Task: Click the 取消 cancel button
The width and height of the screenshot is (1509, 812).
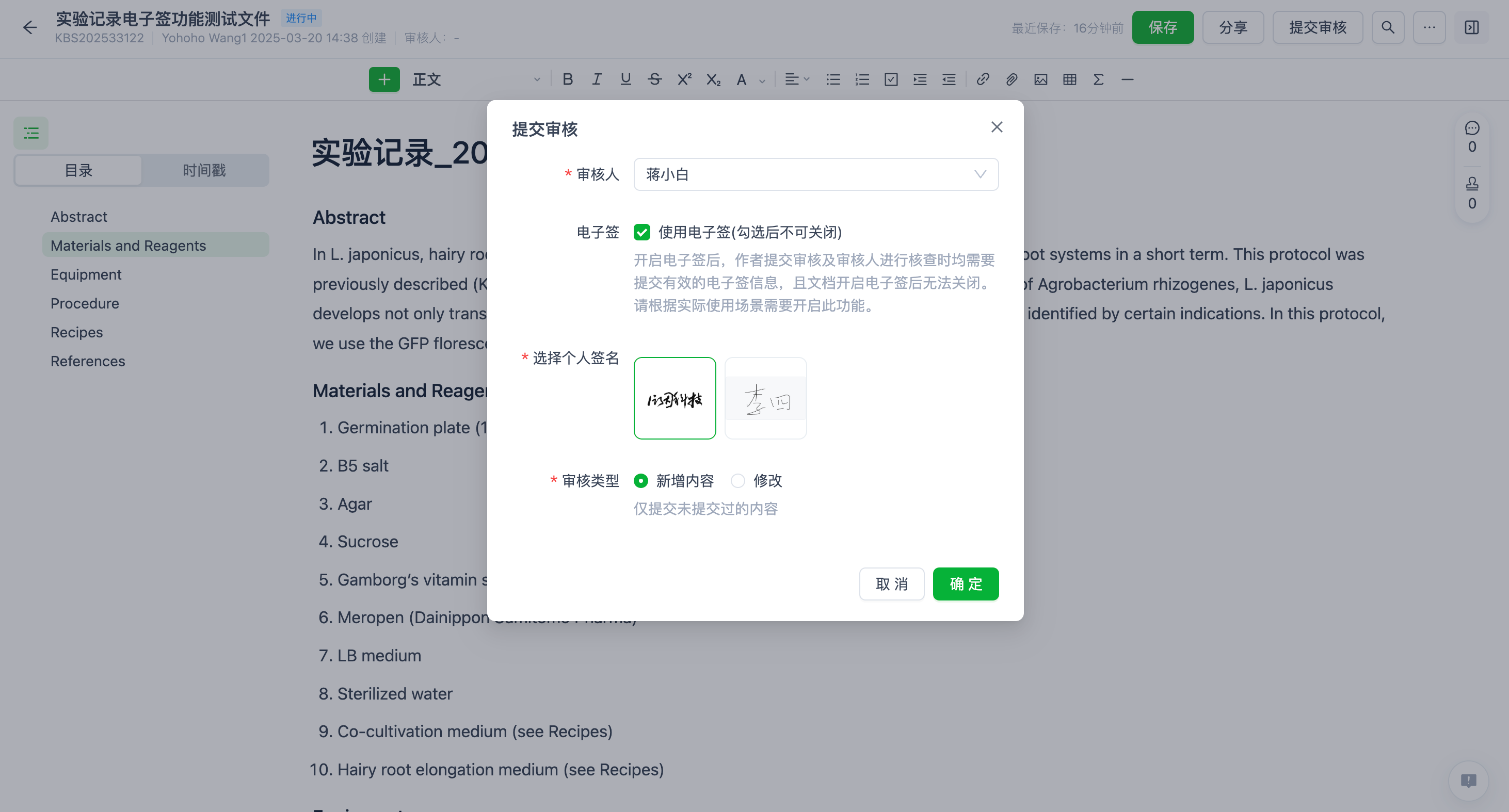Action: tap(891, 583)
